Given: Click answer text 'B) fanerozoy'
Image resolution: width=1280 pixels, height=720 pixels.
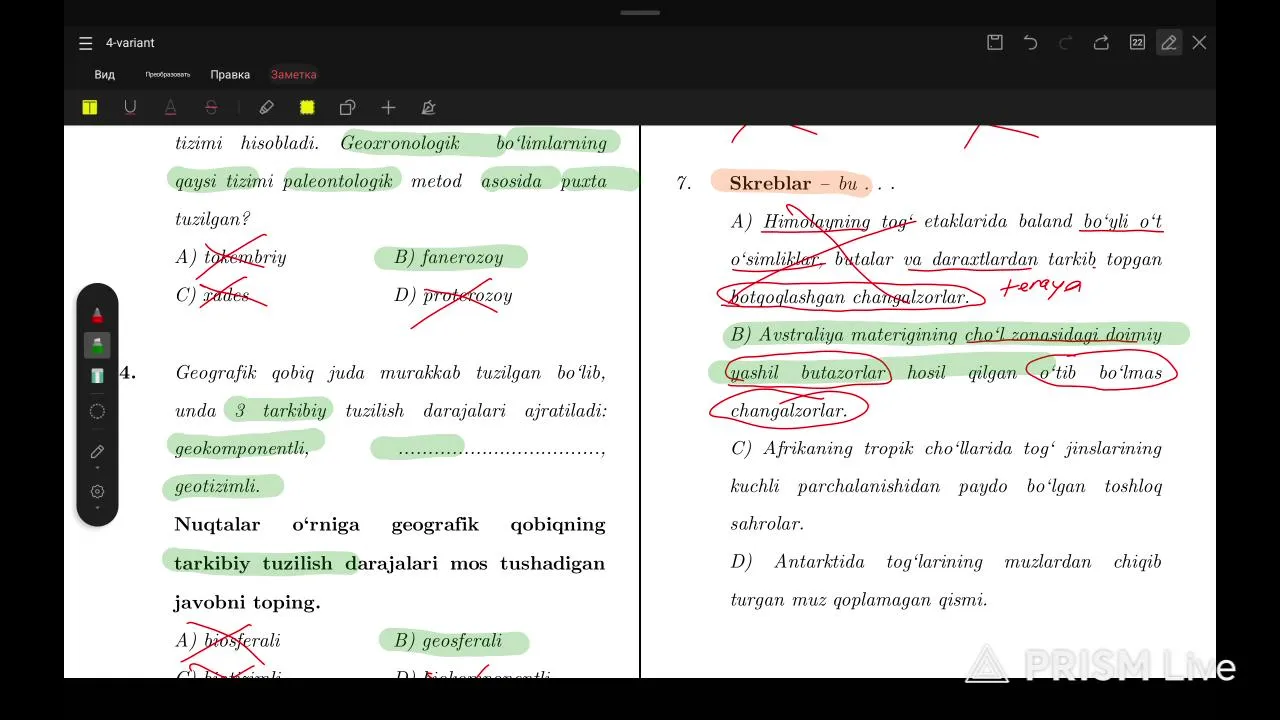Looking at the screenshot, I should coord(449,258).
